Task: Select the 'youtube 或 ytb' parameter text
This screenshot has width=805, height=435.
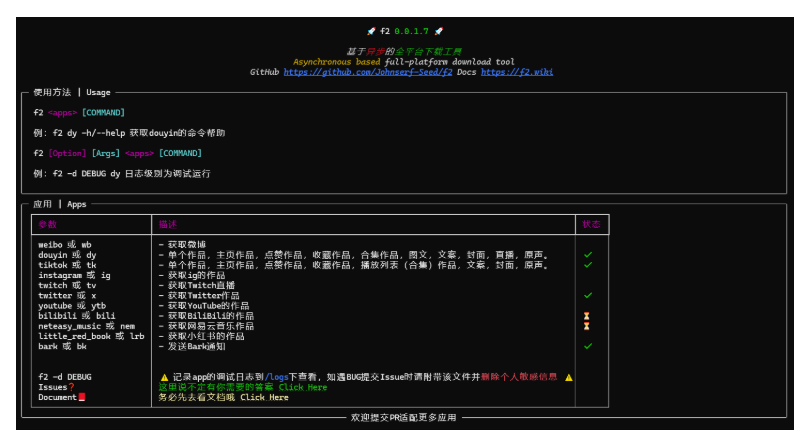Action: pyautogui.click(x=72, y=306)
